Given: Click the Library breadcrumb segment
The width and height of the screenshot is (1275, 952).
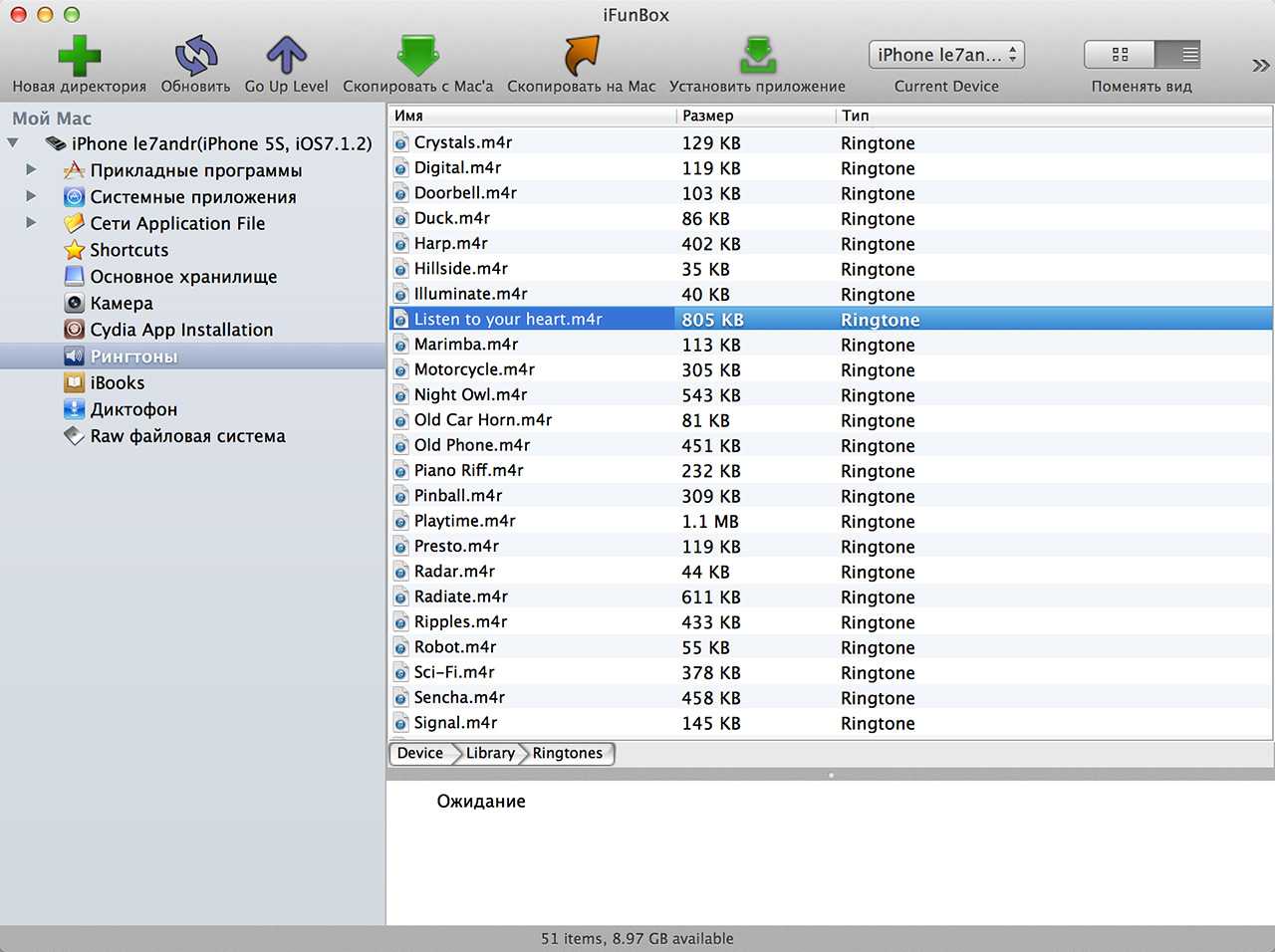Looking at the screenshot, I should [x=490, y=753].
